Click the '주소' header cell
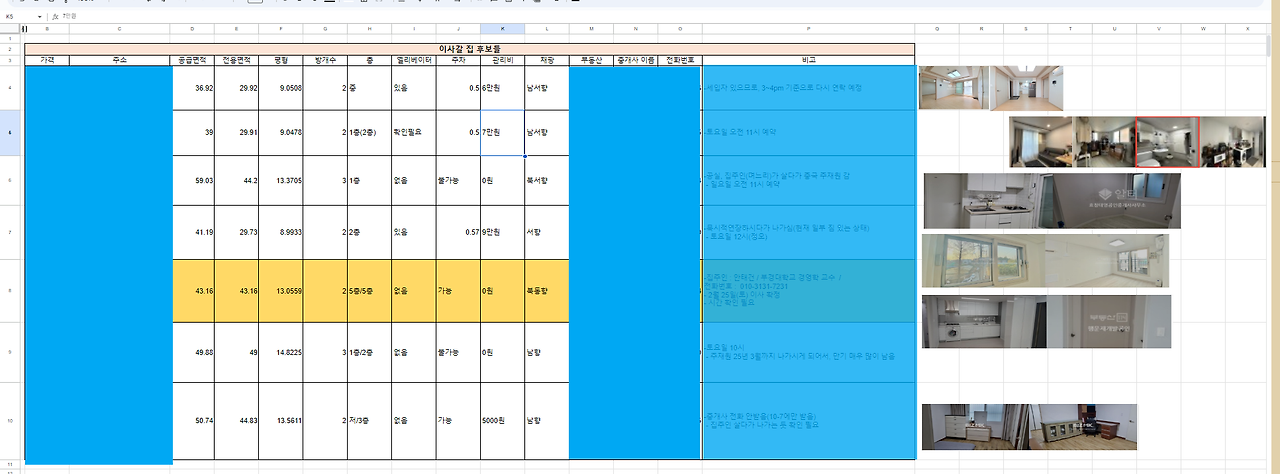1280x474 pixels. coord(120,60)
